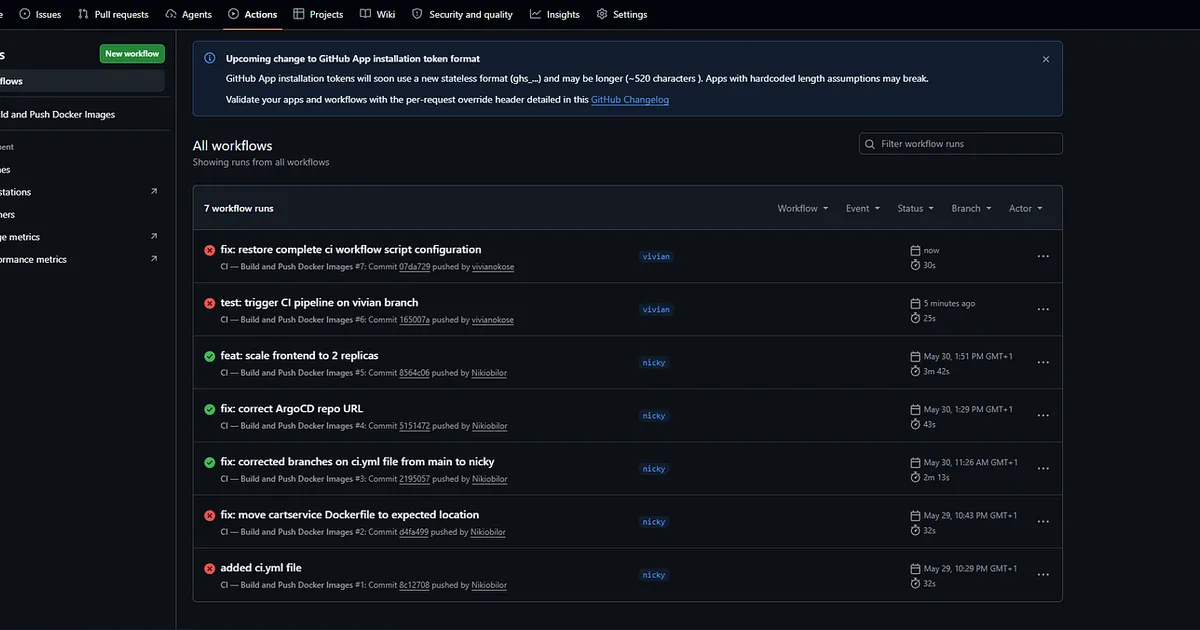Viewport: 1200px width, 630px height.
Task: Click failed status icon on run #7
Action: [x=209, y=250]
